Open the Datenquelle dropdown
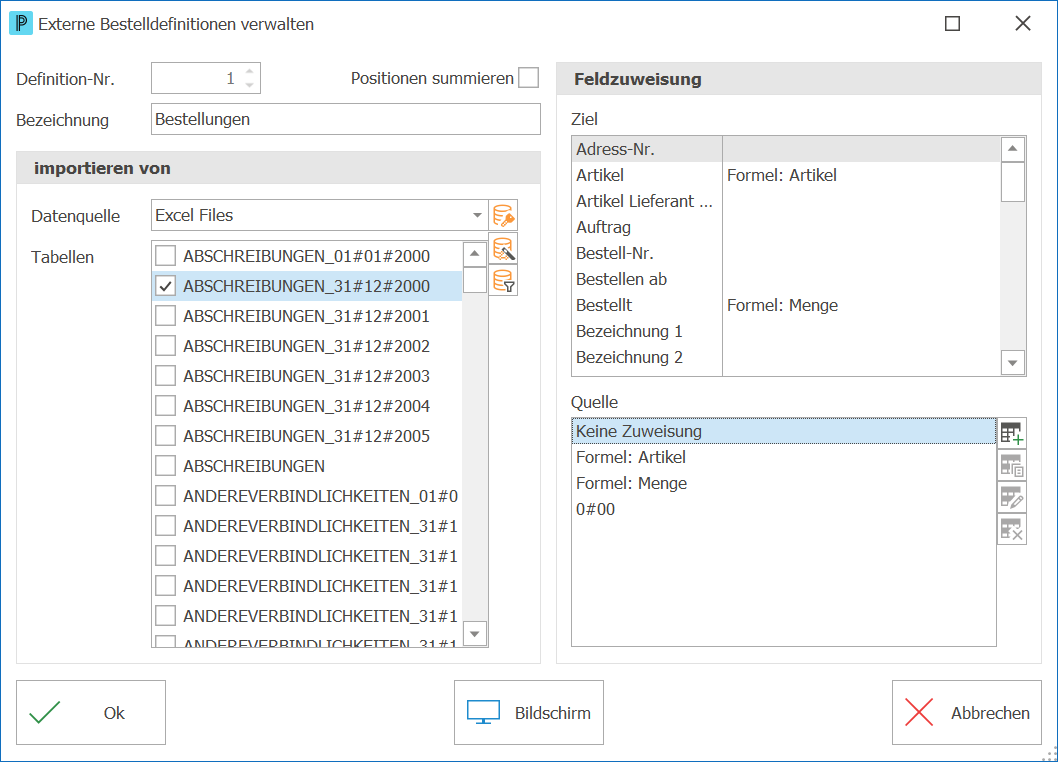 click(x=477, y=215)
